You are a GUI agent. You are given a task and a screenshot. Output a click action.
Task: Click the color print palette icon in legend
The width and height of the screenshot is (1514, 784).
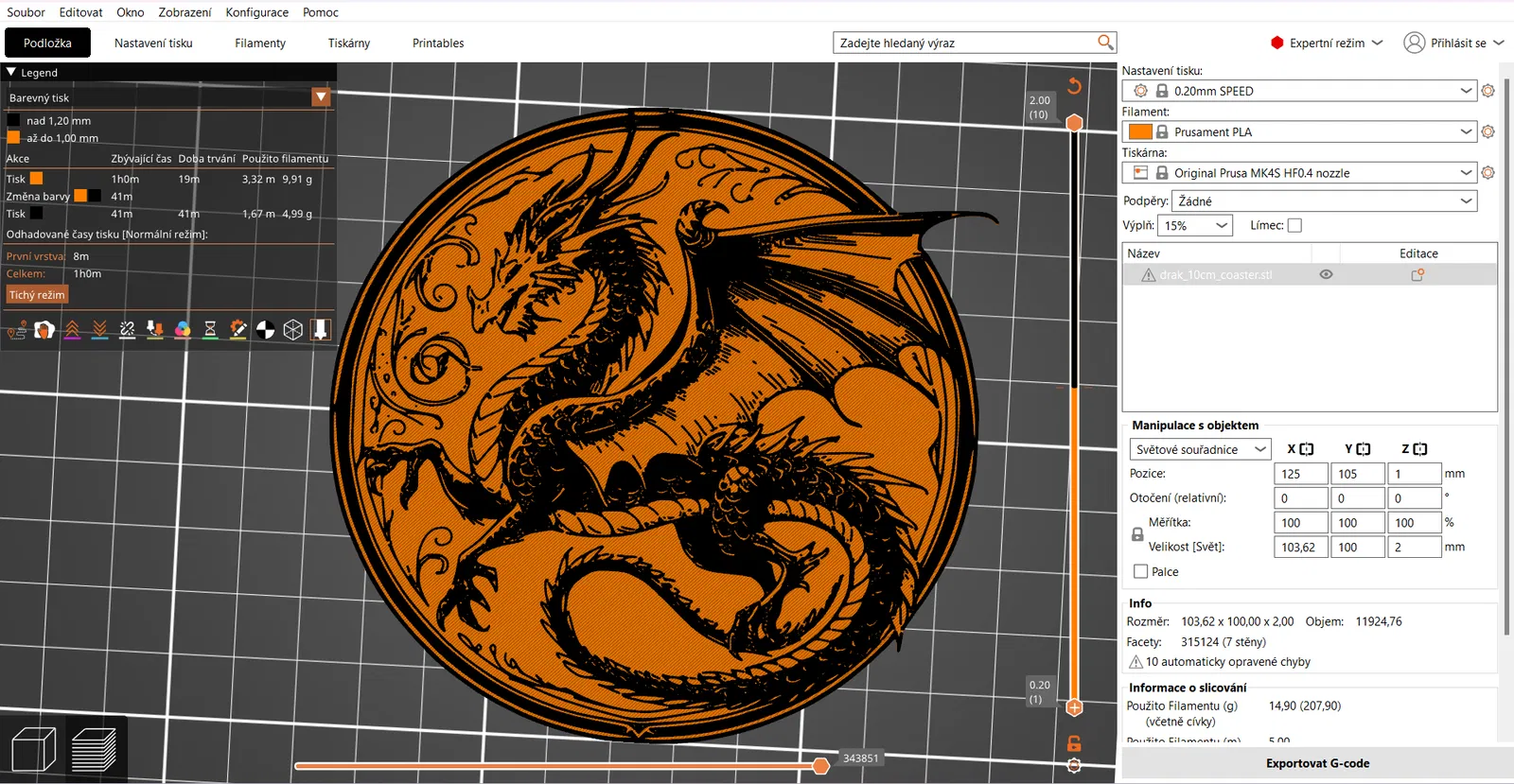[x=183, y=329]
